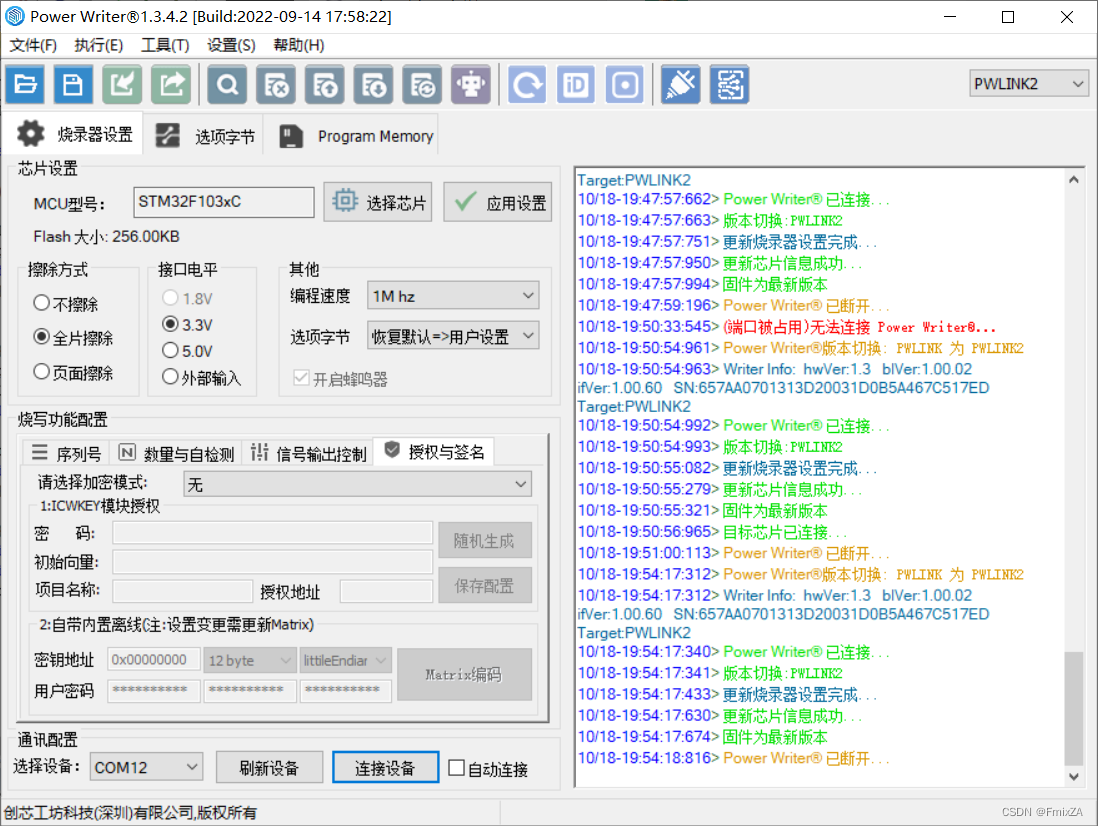Image resolution: width=1098 pixels, height=826 pixels.
Task: Click the 初始向量 input field
Action: pos(272,561)
